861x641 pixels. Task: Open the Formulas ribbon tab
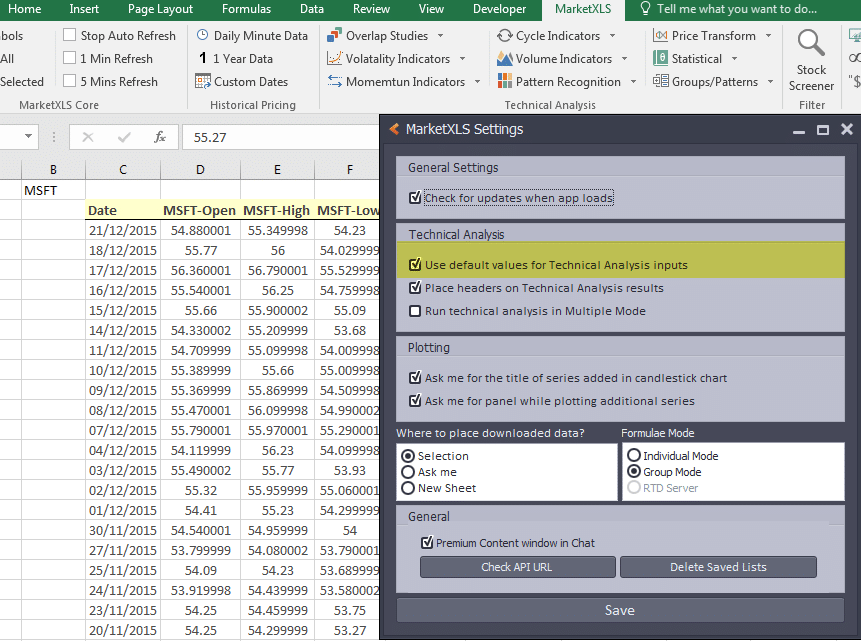point(247,9)
